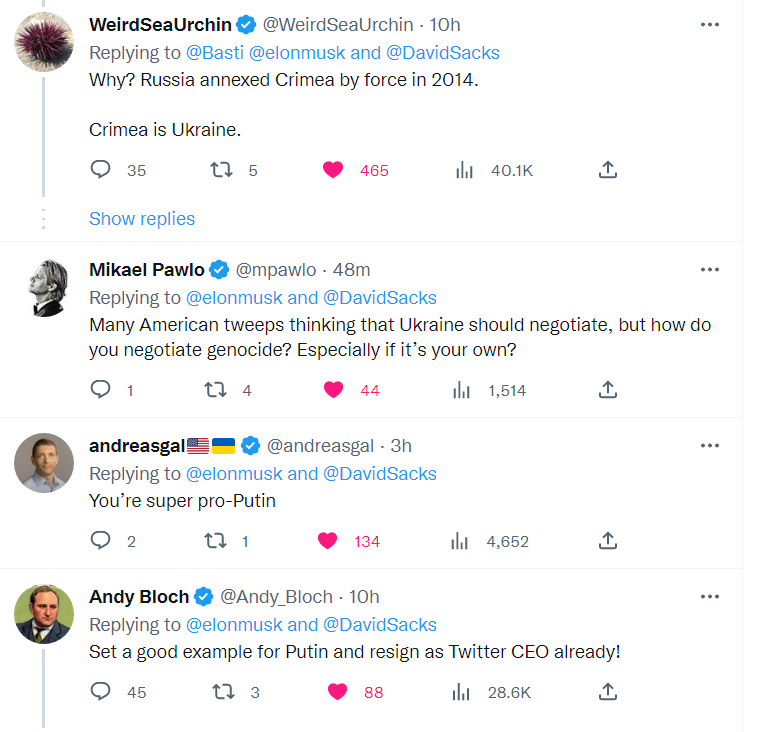Open more menu on Mikael Pawlo's tweet
The width and height of the screenshot is (762, 732).
click(710, 270)
